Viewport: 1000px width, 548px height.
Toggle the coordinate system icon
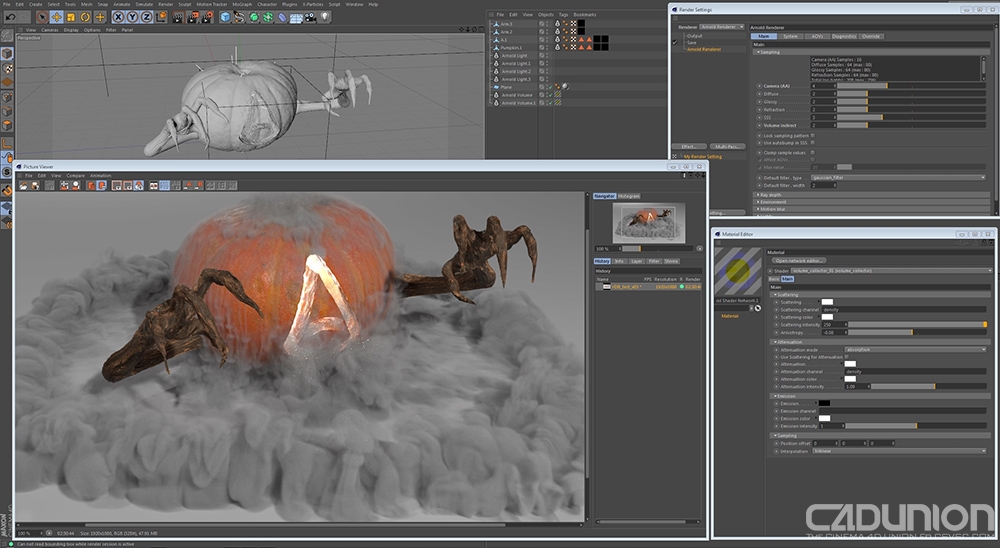[x=161, y=17]
